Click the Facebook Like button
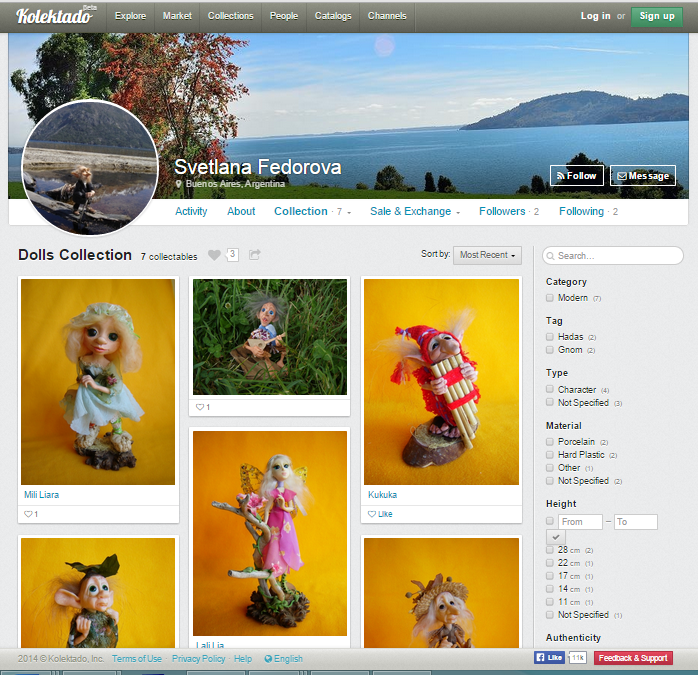Viewport: 698px width, 675px height. tap(549, 658)
